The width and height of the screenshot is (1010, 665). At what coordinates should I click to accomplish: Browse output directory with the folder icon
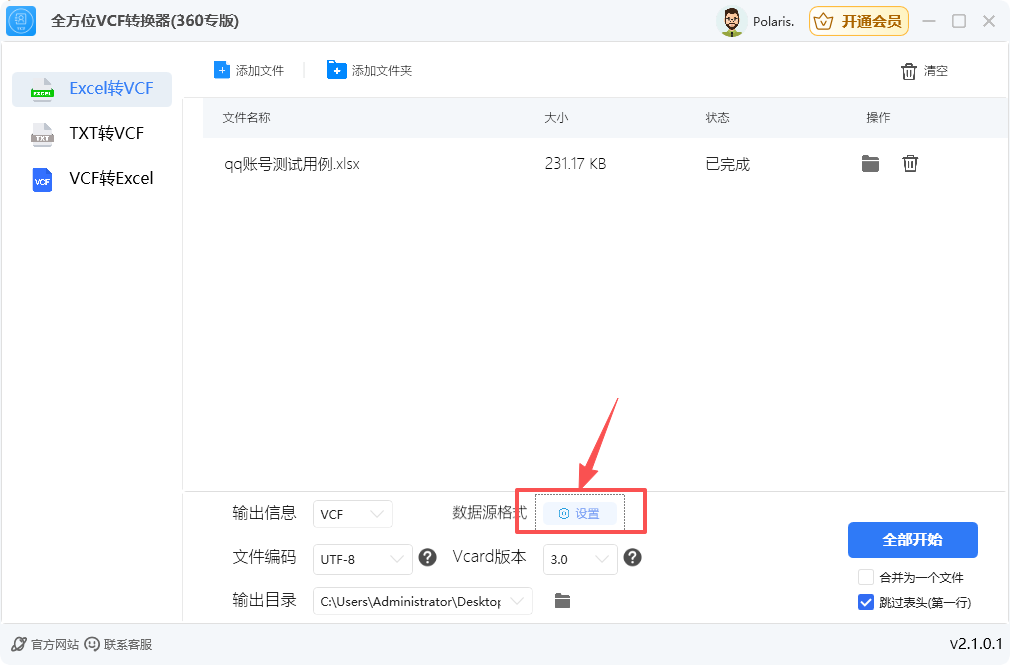(562, 601)
